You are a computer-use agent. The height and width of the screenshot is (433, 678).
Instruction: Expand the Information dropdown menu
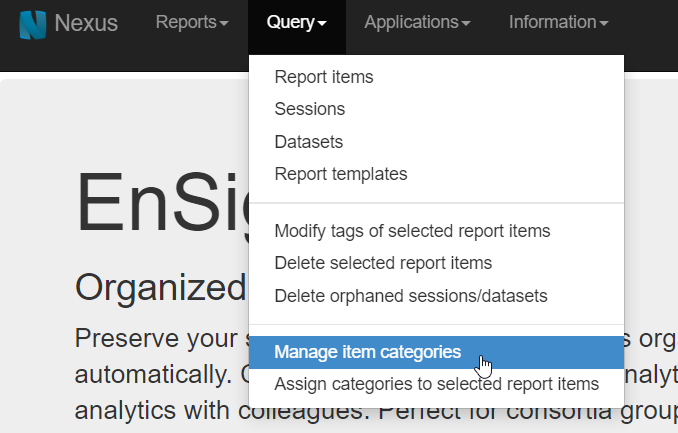click(x=558, y=22)
